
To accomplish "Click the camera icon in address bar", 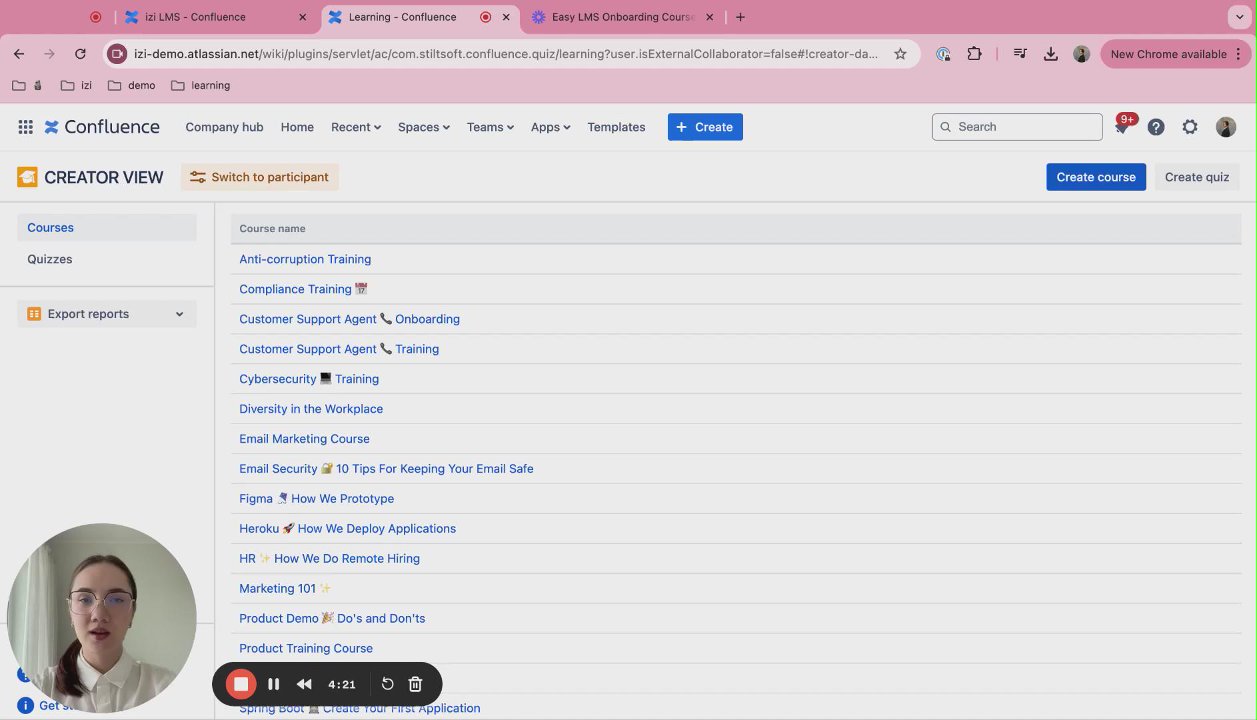I will [x=117, y=54].
